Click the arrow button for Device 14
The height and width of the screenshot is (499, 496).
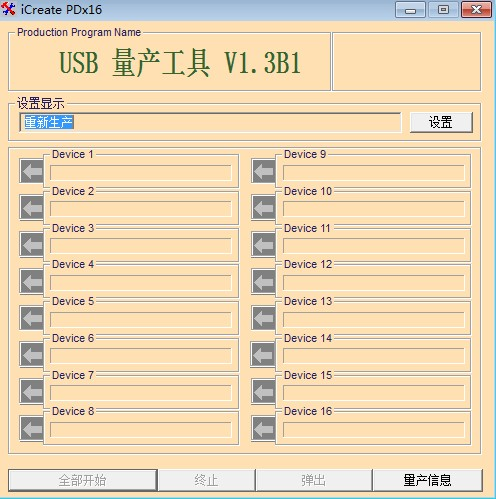pos(263,354)
